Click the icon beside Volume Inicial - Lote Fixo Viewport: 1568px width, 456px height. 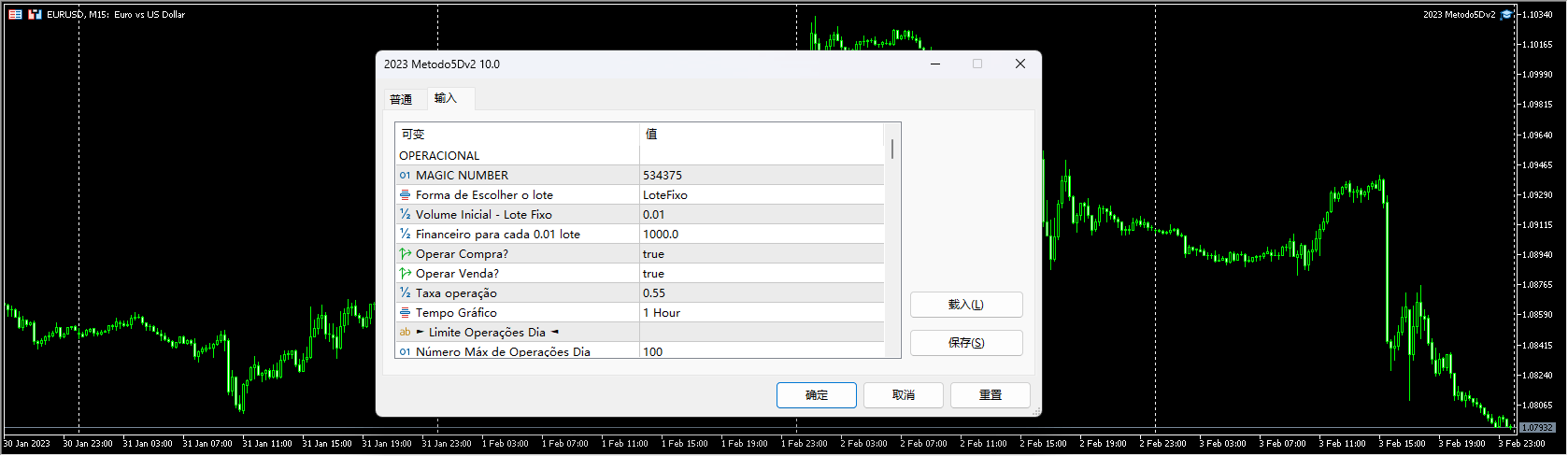(405, 215)
